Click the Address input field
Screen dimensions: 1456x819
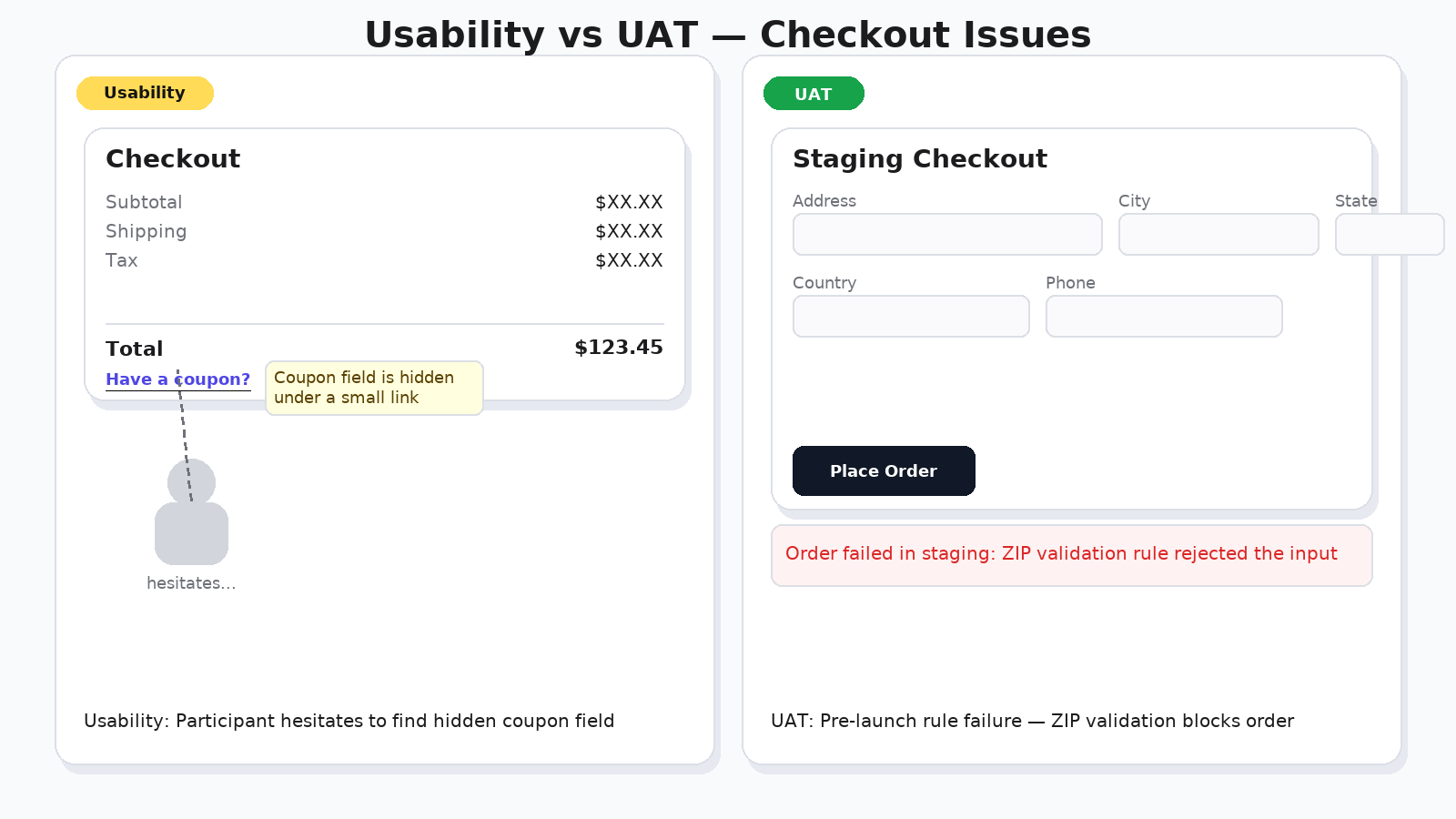[947, 235]
